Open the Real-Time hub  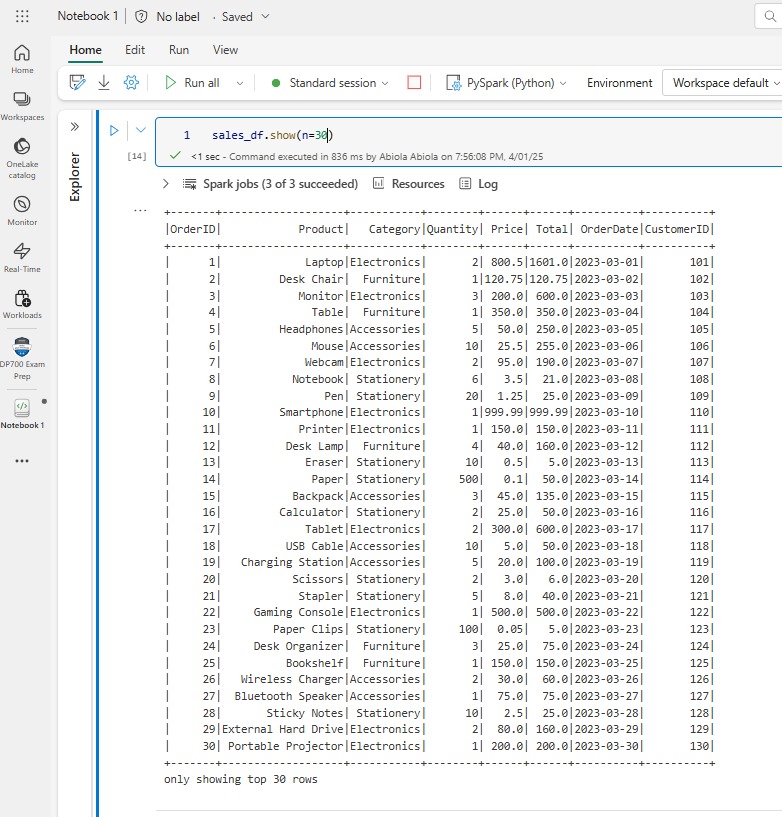point(22,256)
